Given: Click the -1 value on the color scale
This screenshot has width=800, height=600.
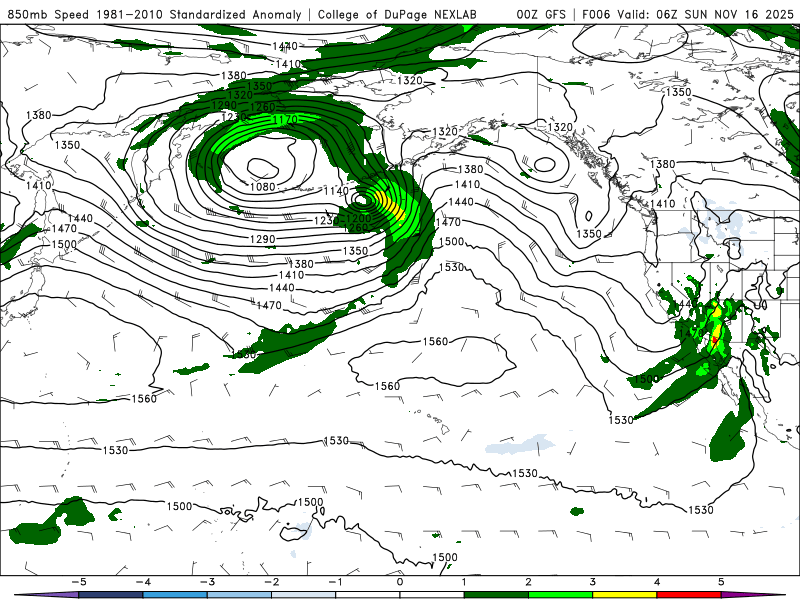Looking at the screenshot, I should [x=335, y=582].
